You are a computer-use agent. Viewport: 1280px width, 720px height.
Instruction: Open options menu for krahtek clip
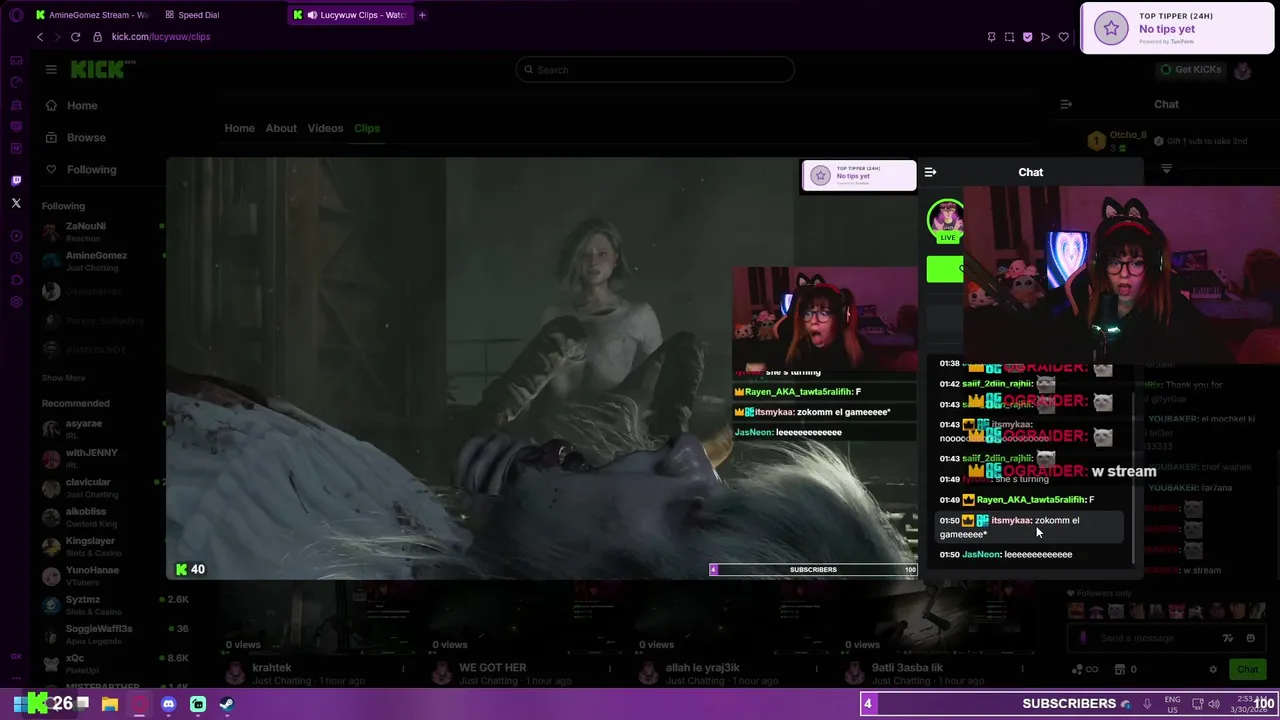click(403, 668)
